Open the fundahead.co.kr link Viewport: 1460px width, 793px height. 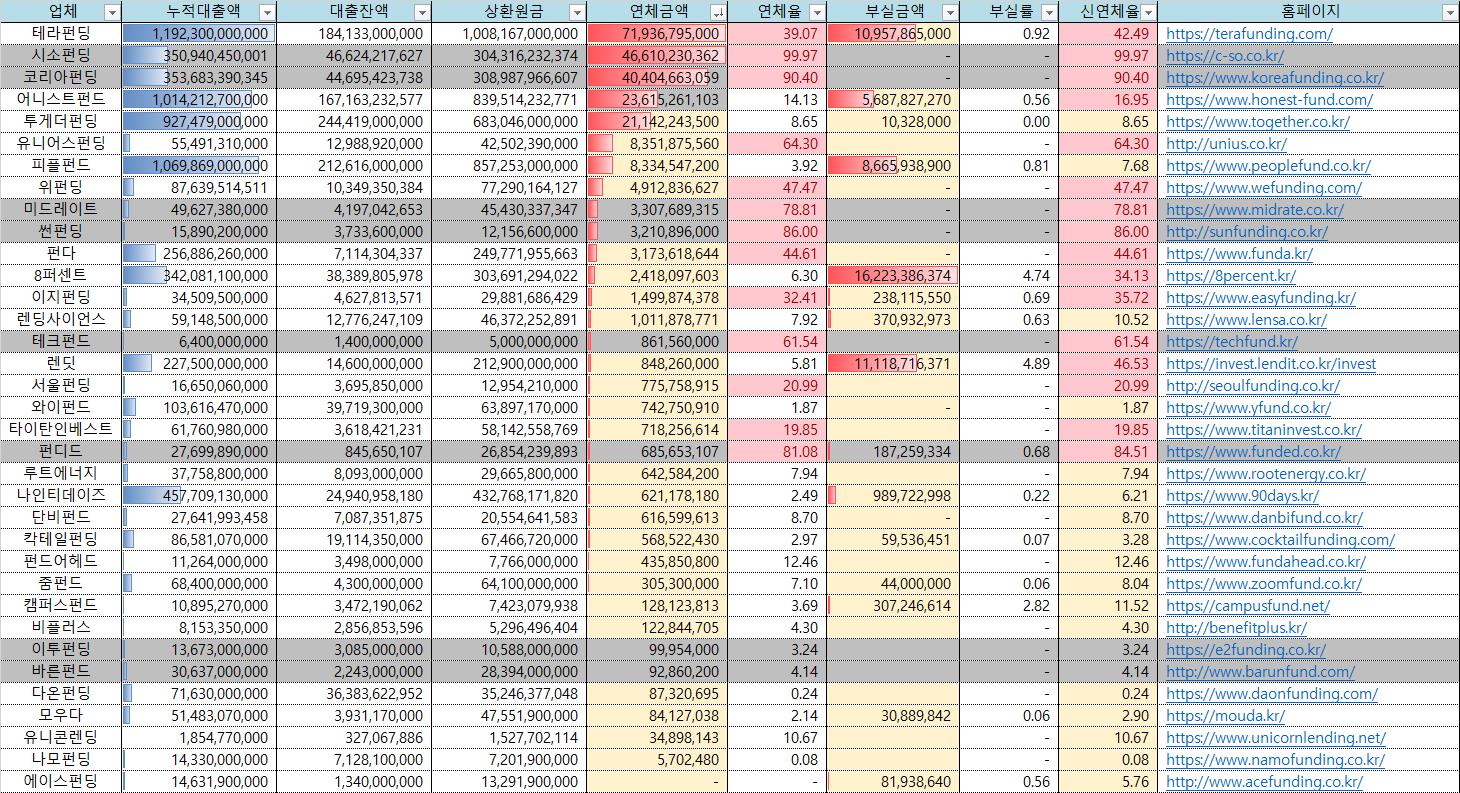pyautogui.click(x=1264, y=562)
